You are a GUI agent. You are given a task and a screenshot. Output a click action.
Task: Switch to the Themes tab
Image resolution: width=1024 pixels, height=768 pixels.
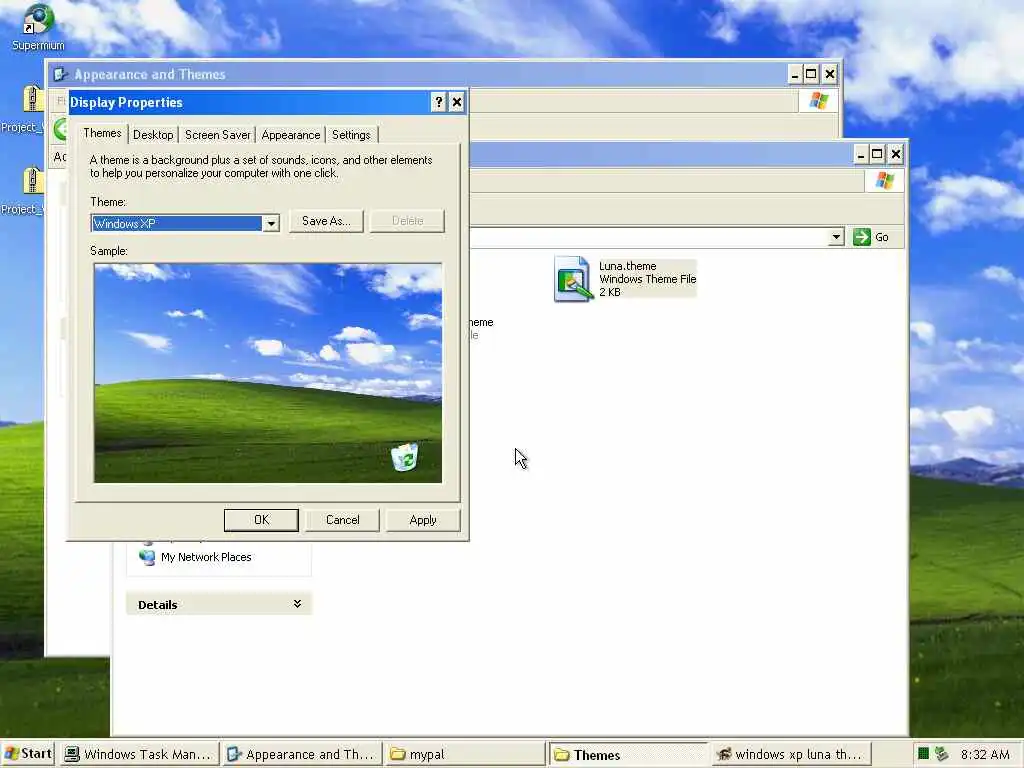coord(102,133)
